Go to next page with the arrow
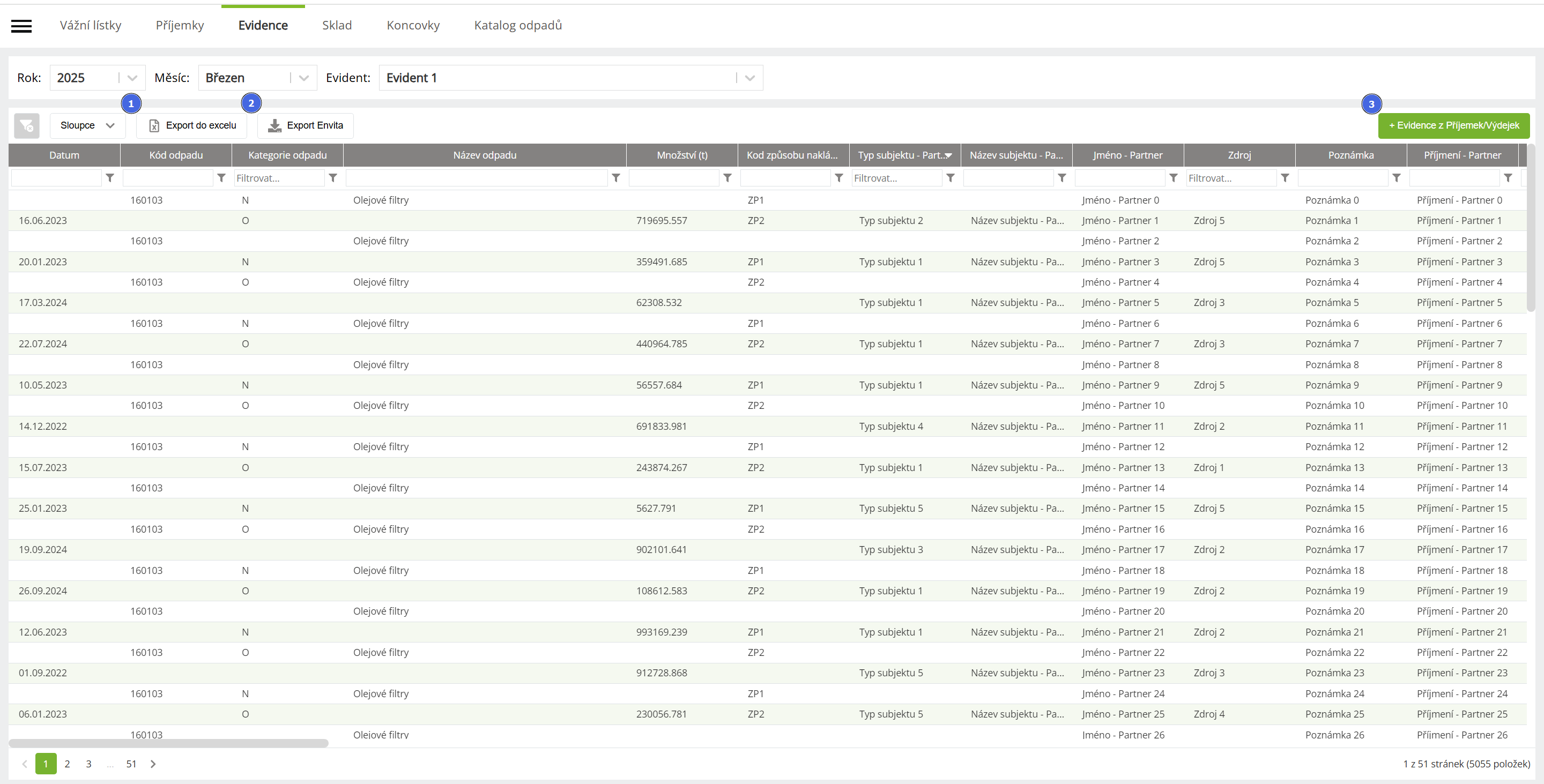Viewport: 1544px width, 784px height. 153,764
